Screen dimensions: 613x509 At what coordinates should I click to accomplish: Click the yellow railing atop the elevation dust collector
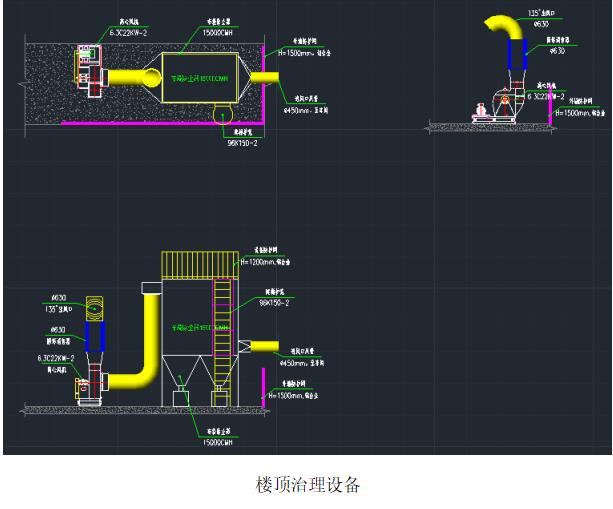pos(199,265)
